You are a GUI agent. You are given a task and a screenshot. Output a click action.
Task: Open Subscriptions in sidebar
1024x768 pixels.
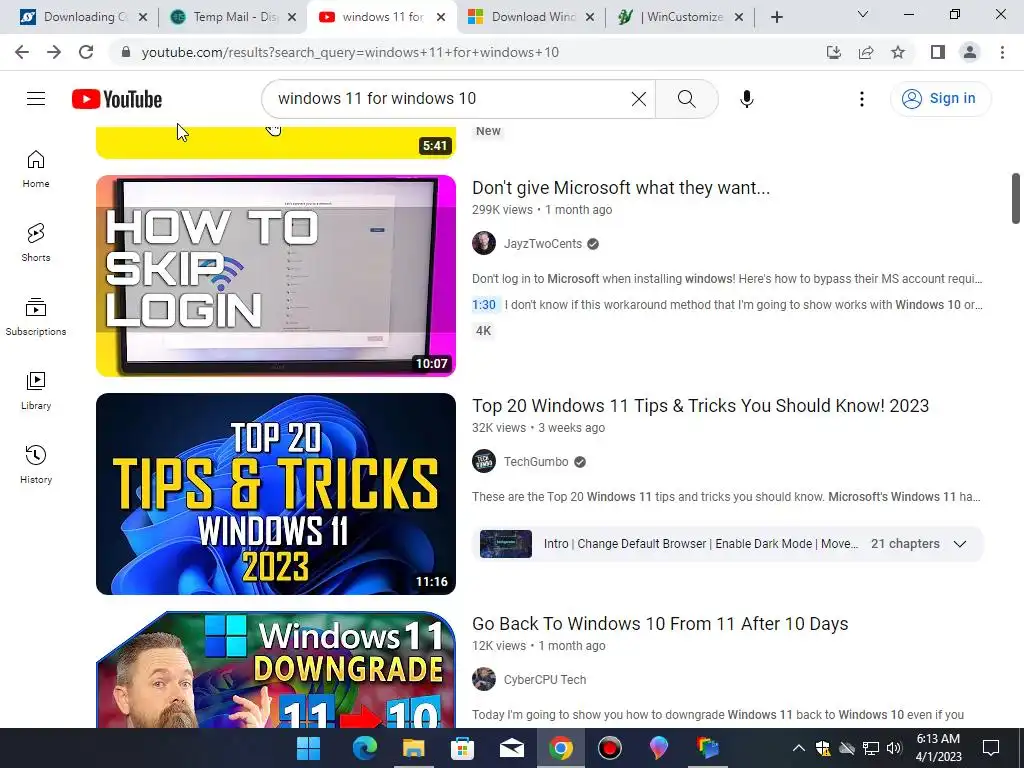click(36, 317)
